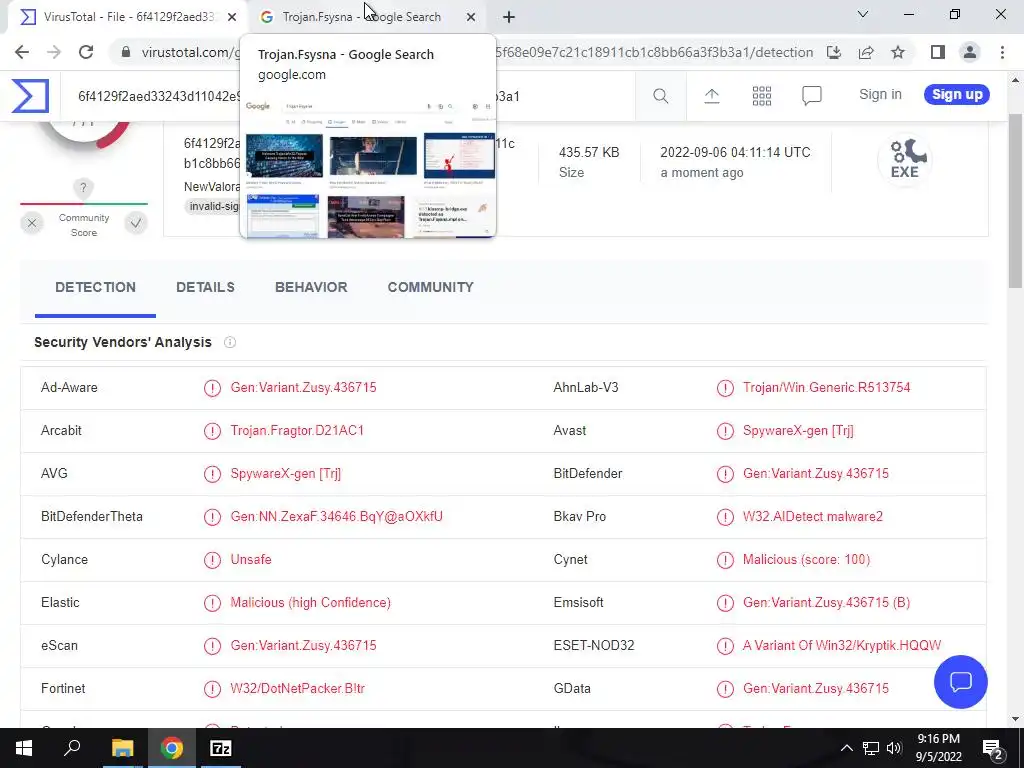Show hidden system tray icons
This screenshot has height=768, width=1024.
click(x=846, y=748)
